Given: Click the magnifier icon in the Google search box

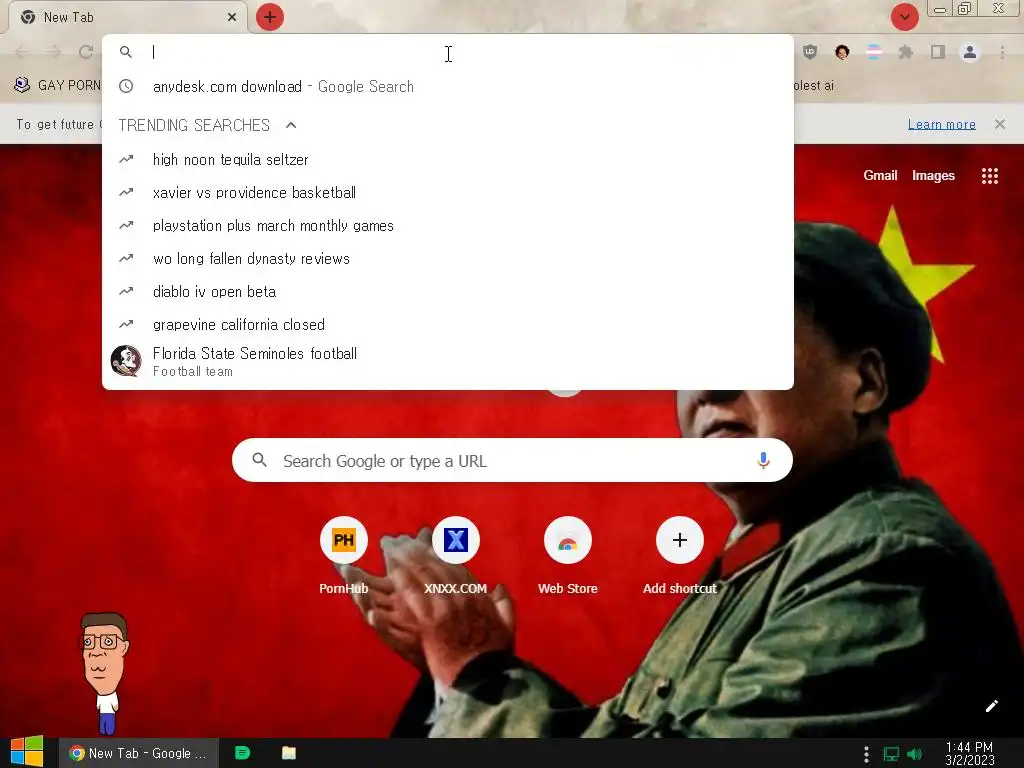Looking at the screenshot, I should tap(259, 460).
